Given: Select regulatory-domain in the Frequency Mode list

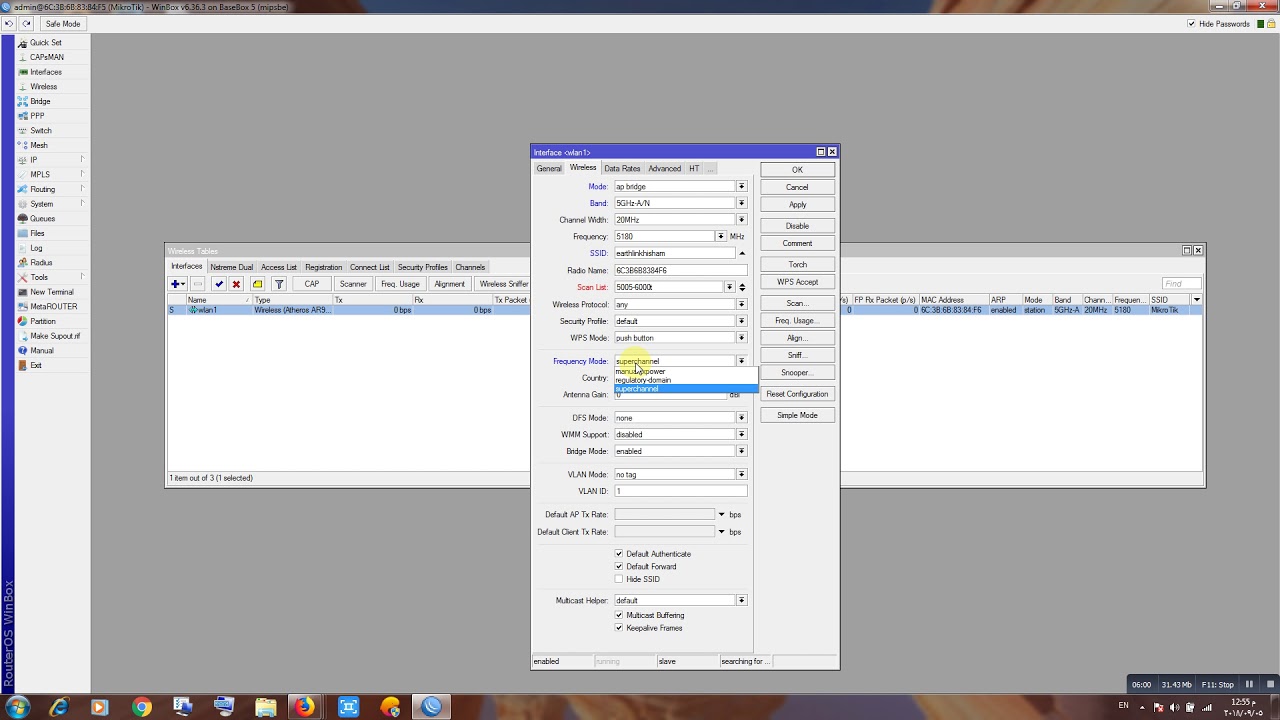Looking at the screenshot, I should click(x=686, y=380).
